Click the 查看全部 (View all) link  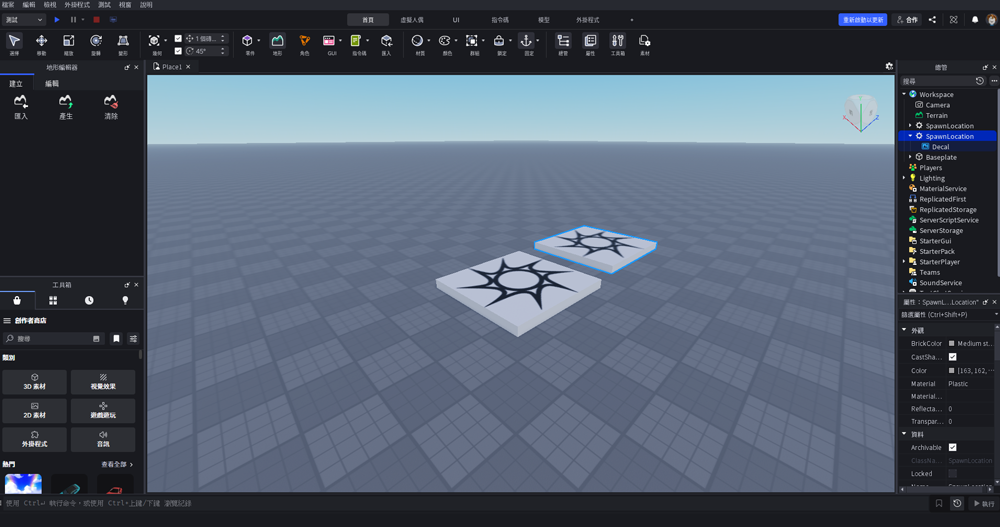point(117,464)
